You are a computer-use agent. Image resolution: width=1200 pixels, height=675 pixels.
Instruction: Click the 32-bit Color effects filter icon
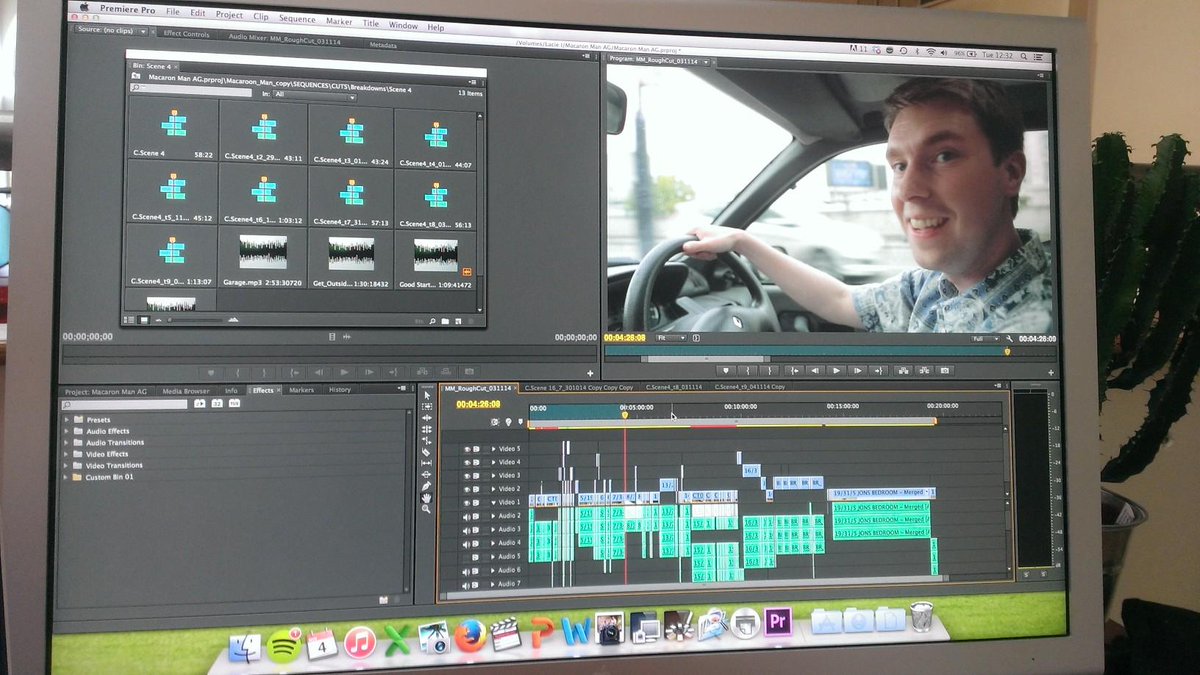pyautogui.click(x=216, y=403)
